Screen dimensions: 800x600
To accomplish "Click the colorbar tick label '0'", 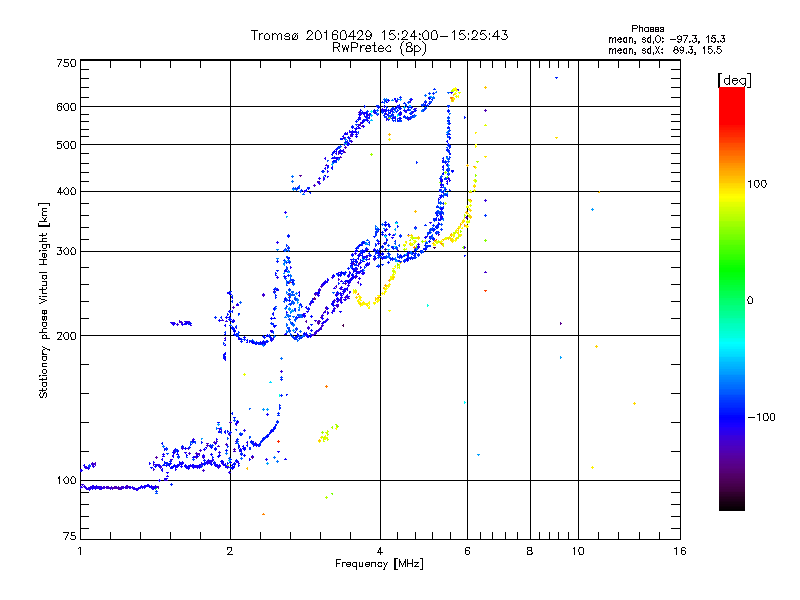I will coord(750,300).
